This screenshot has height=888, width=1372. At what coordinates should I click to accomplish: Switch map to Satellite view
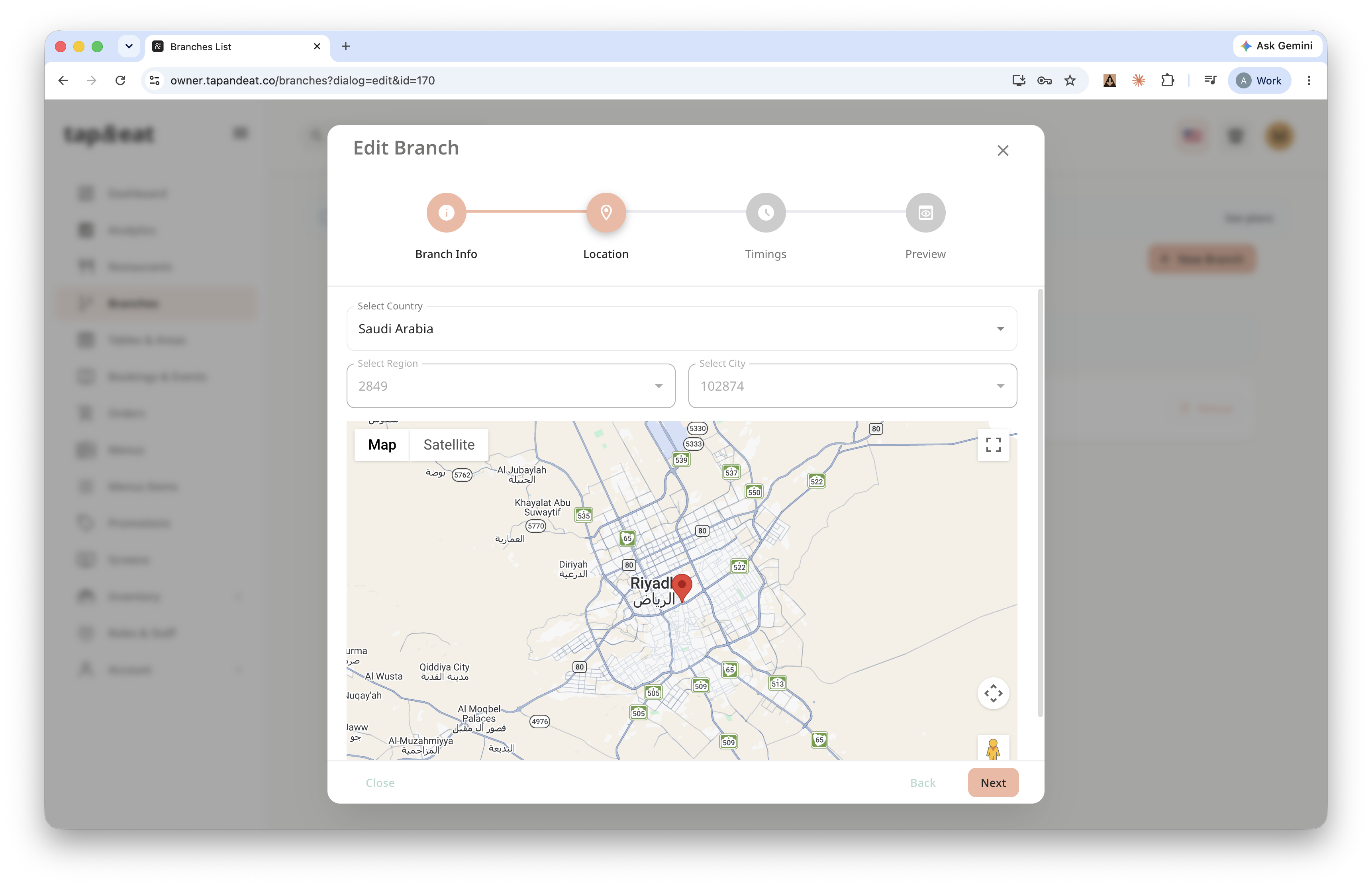click(x=449, y=444)
